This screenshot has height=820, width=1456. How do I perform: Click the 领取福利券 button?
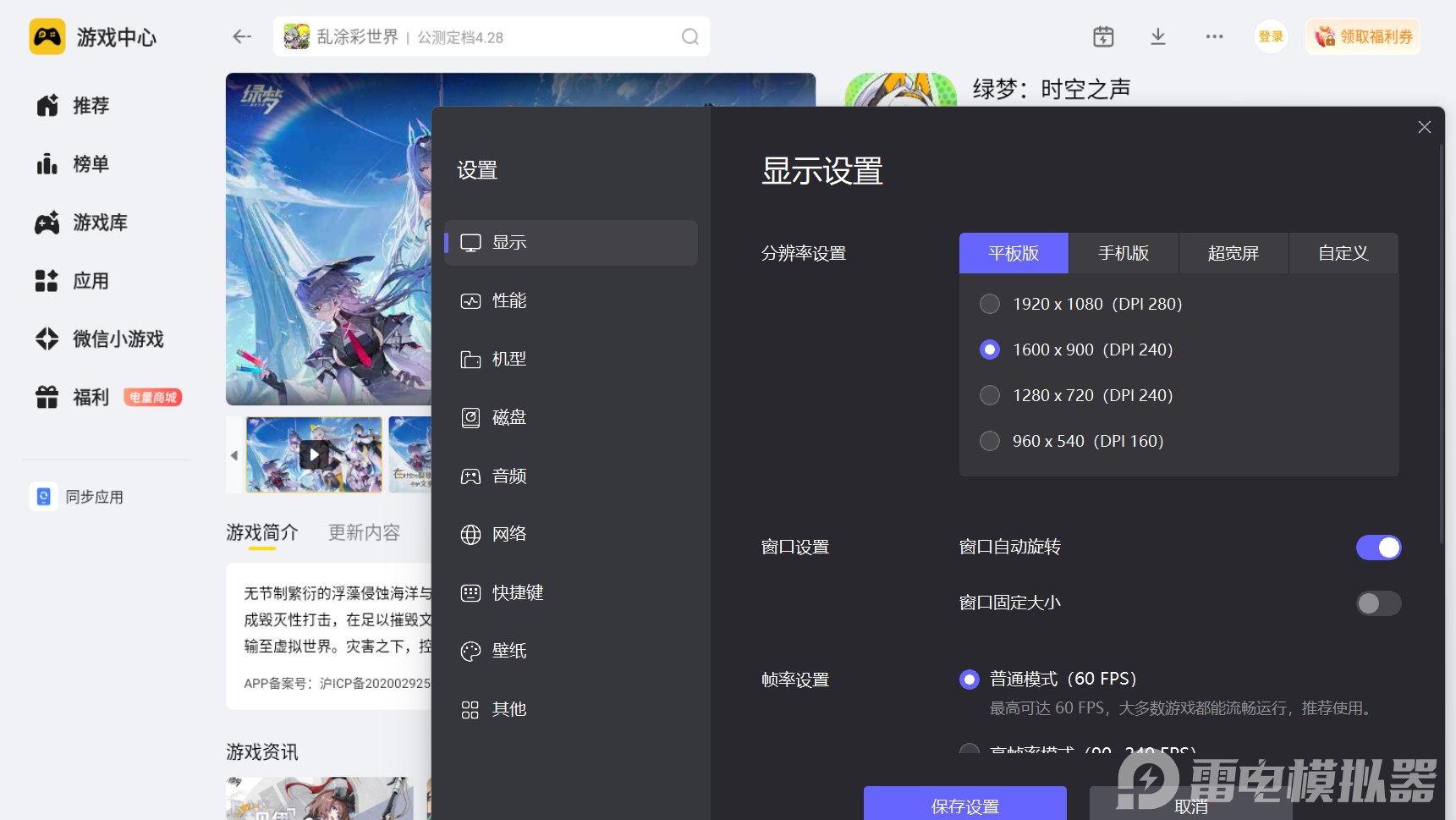[1363, 36]
